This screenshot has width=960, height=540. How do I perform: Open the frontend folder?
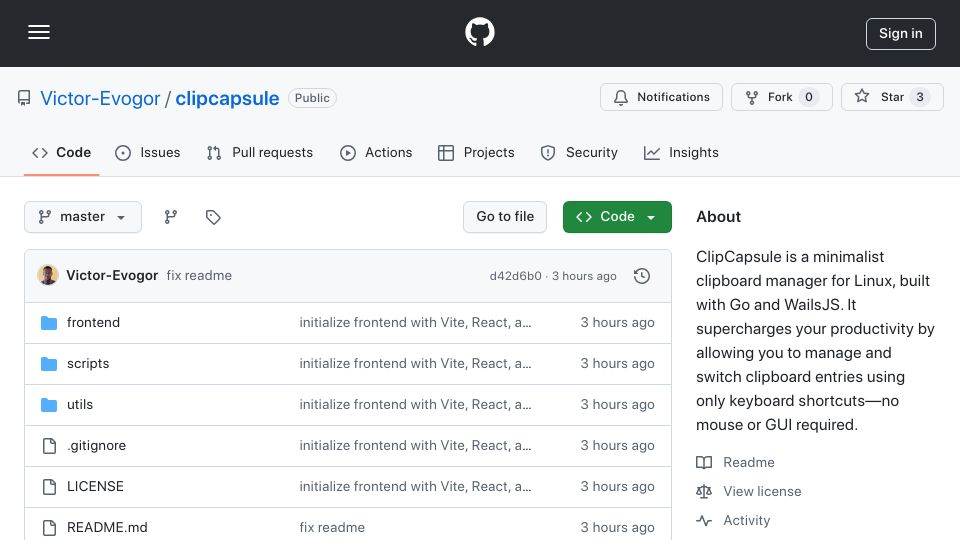[x=93, y=323]
